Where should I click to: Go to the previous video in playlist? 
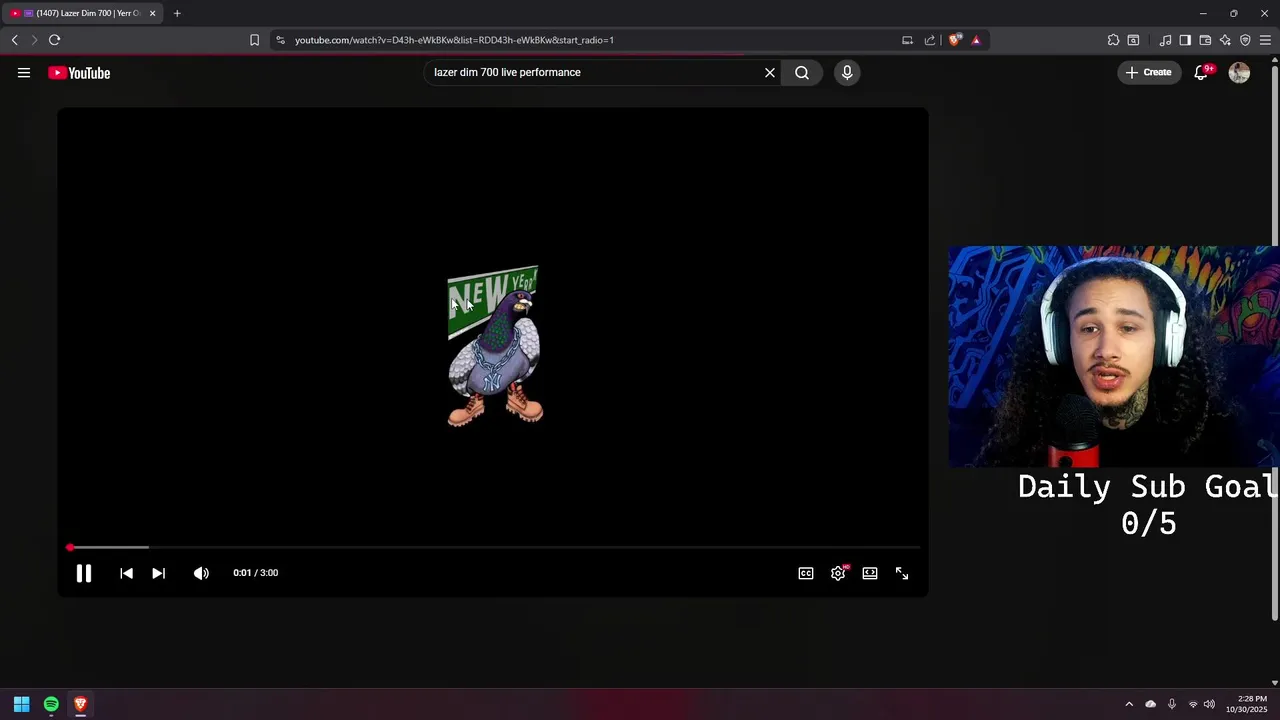coord(126,573)
